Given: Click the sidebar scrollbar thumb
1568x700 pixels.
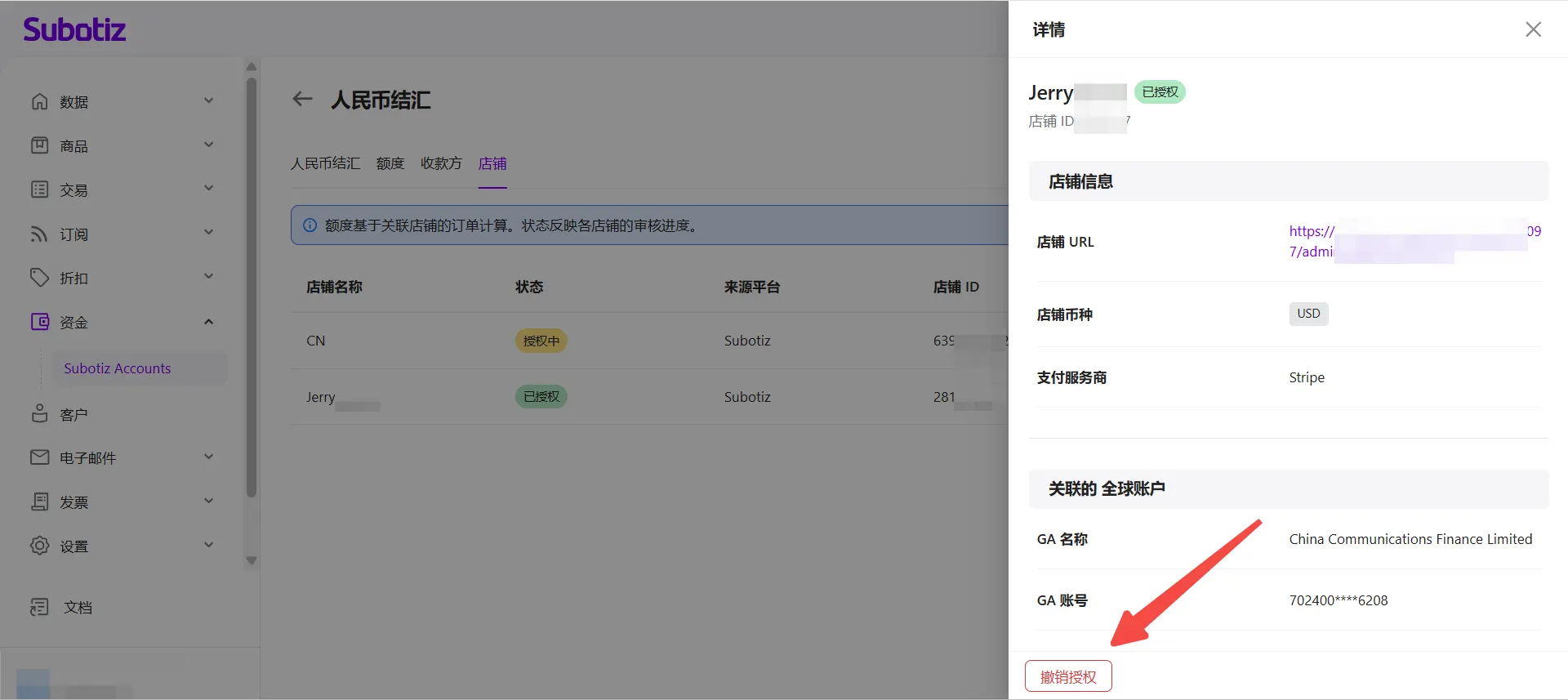Looking at the screenshot, I should [x=252, y=286].
